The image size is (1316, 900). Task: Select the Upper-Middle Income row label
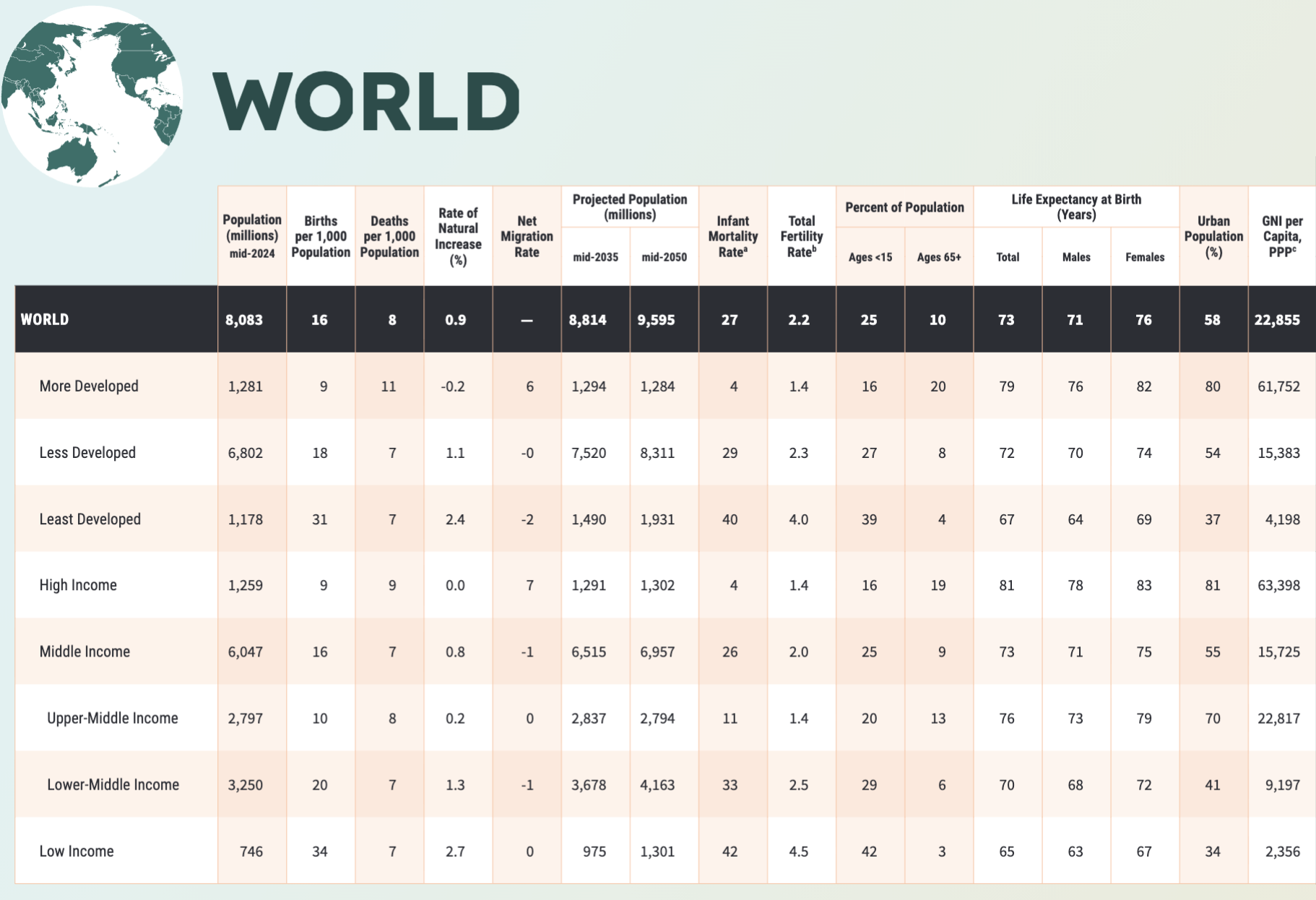pos(113,718)
